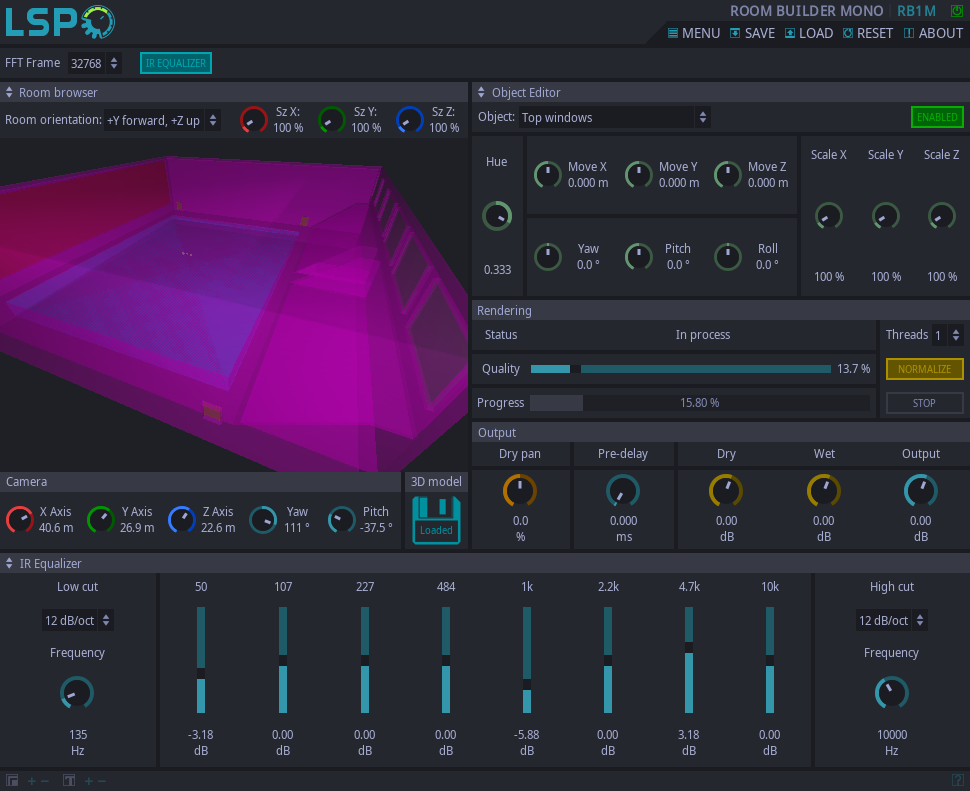Click the plus beside the window scaling icon
This screenshot has height=791, width=970.
point(32,781)
